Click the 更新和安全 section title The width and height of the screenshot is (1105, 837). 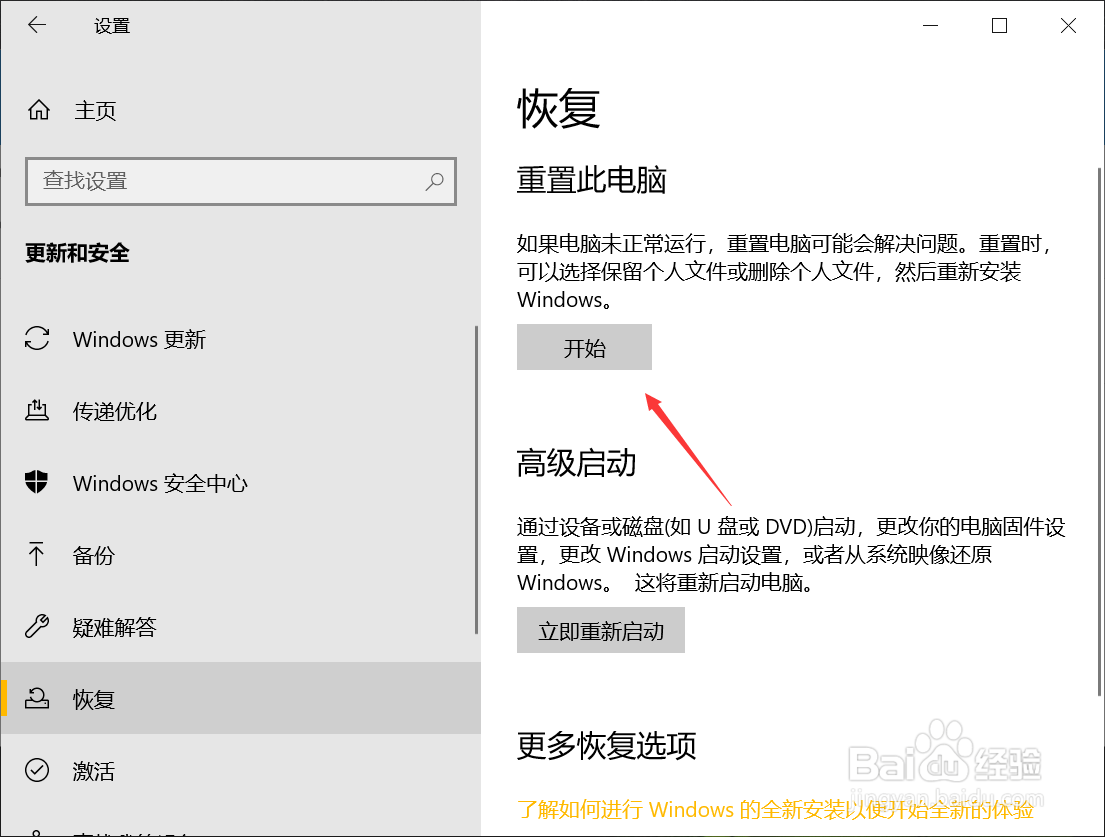[78, 252]
